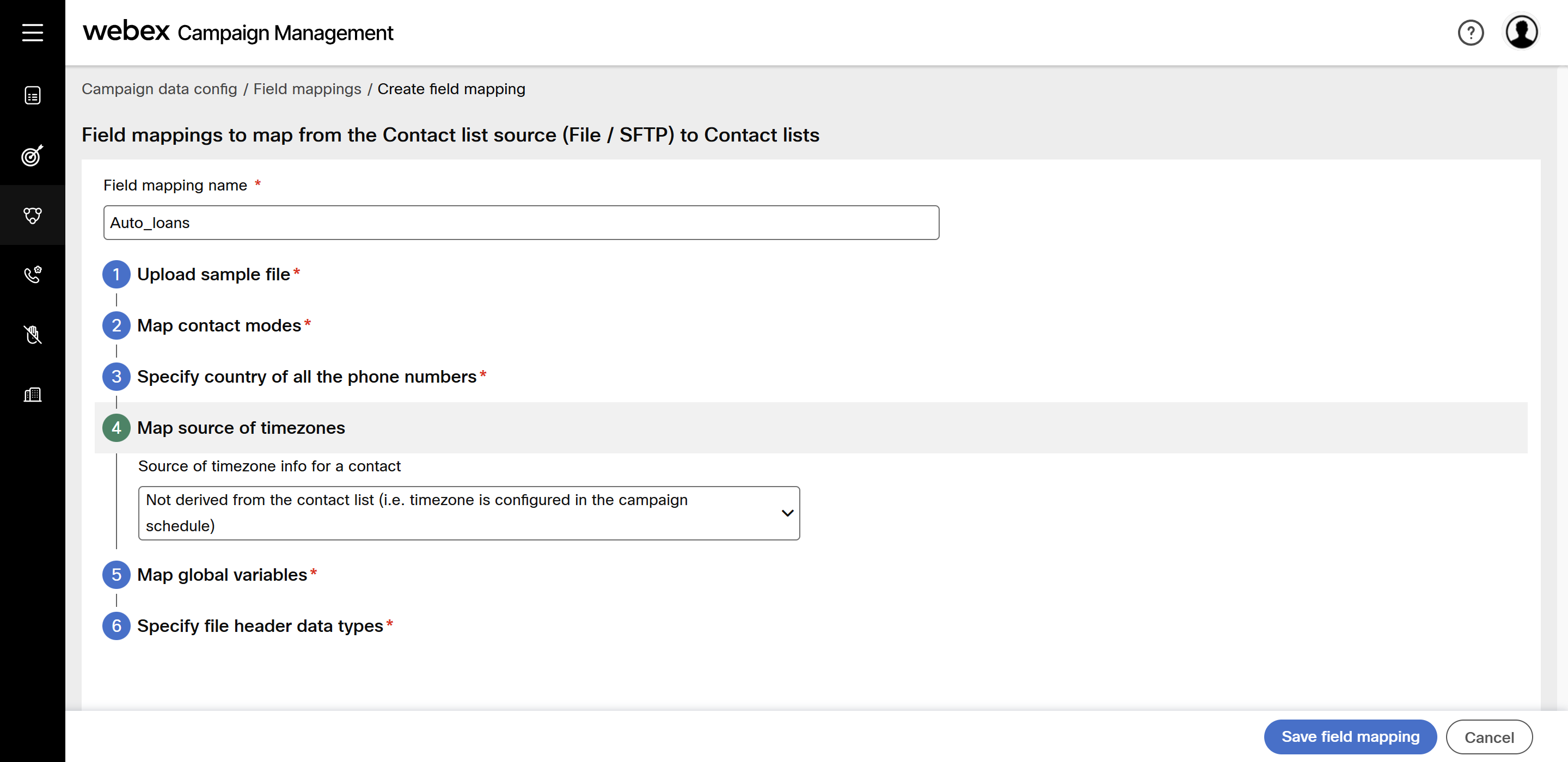The width and height of the screenshot is (1568, 762).
Task: Go to Campaign data config breadcrumb
Action: tap(159, 89)
